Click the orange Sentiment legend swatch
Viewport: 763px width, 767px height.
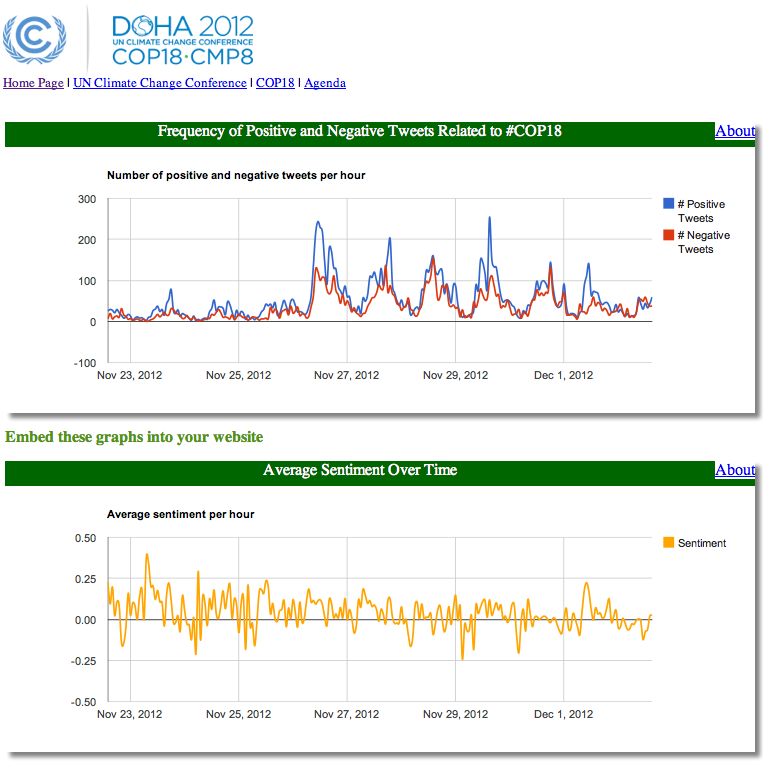click(669, 543)
